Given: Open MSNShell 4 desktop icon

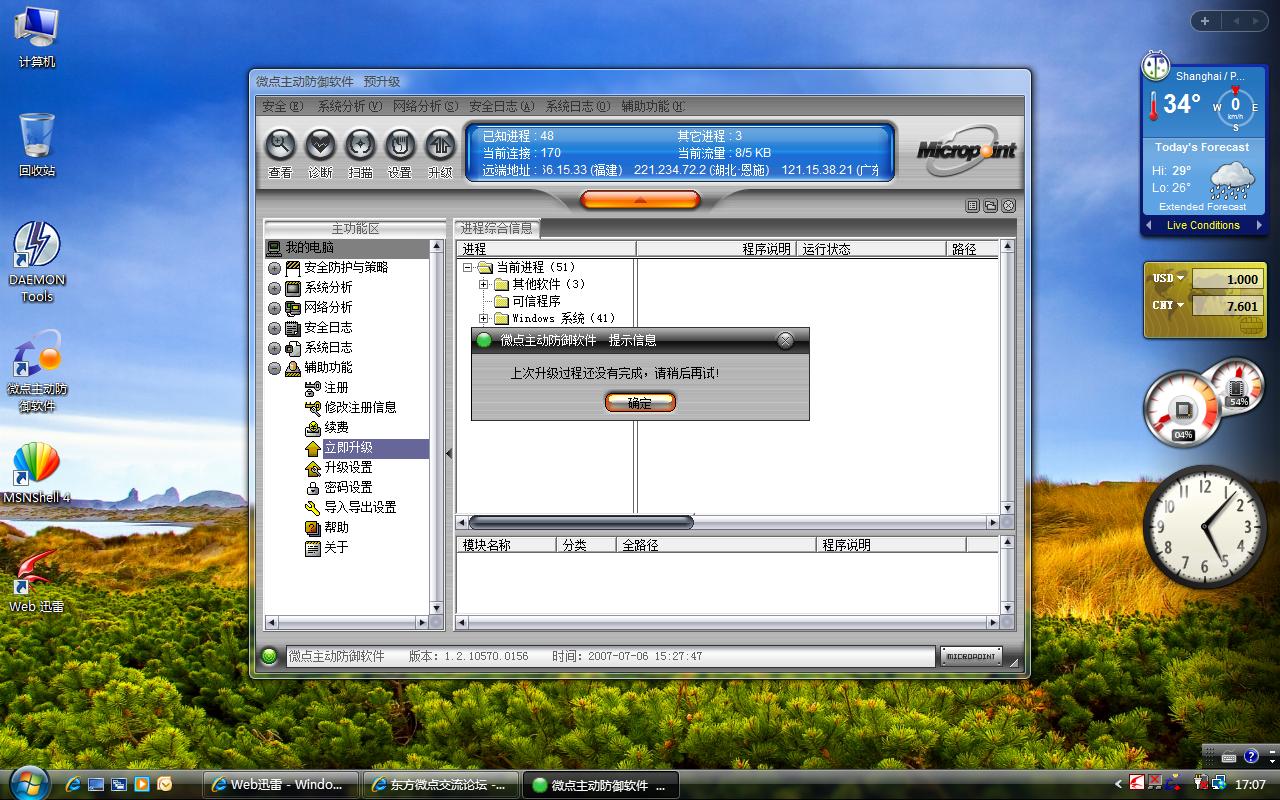Looking at the screenshot, I should click(37, 472).
